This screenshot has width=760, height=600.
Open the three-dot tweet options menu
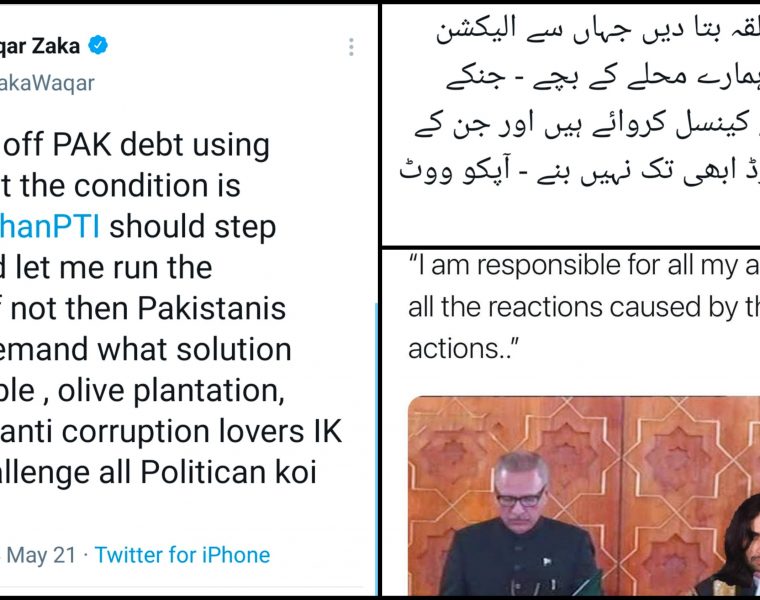351,47
